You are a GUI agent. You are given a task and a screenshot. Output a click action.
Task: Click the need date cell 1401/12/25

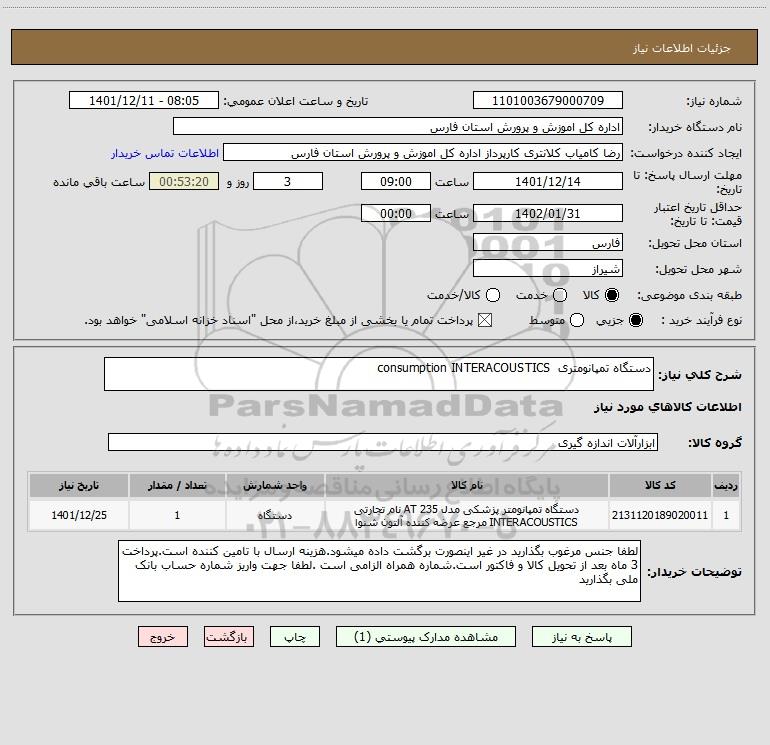point(79,515)
